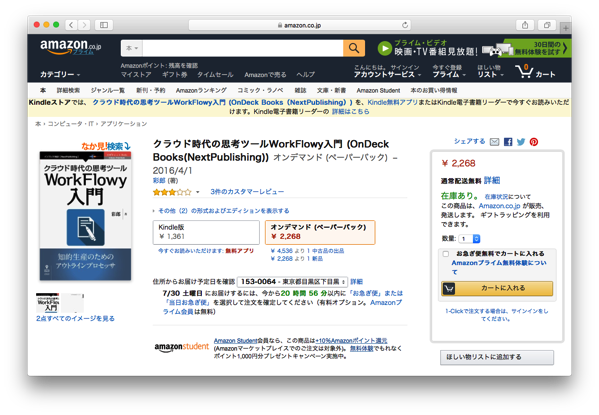The width and height of the screenshot is (599, 415).
Task: Open the Amazonランキング subnav item
Action: [x=201, y=90]
